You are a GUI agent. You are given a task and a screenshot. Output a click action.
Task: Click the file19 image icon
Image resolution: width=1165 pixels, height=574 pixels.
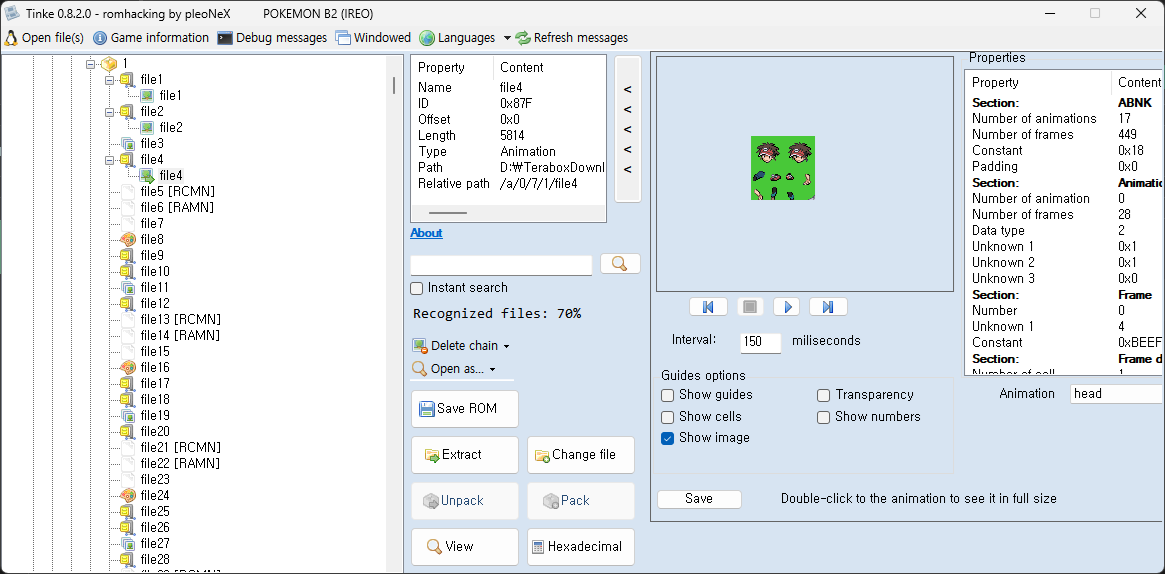[127, 415]
